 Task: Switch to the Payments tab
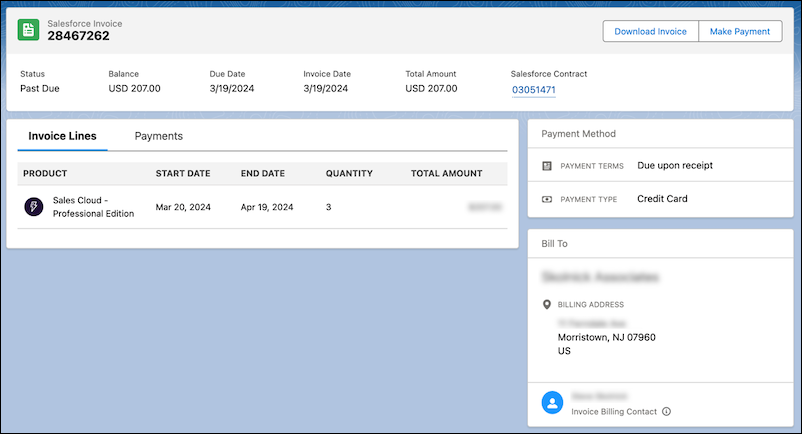tap(159, 136)
